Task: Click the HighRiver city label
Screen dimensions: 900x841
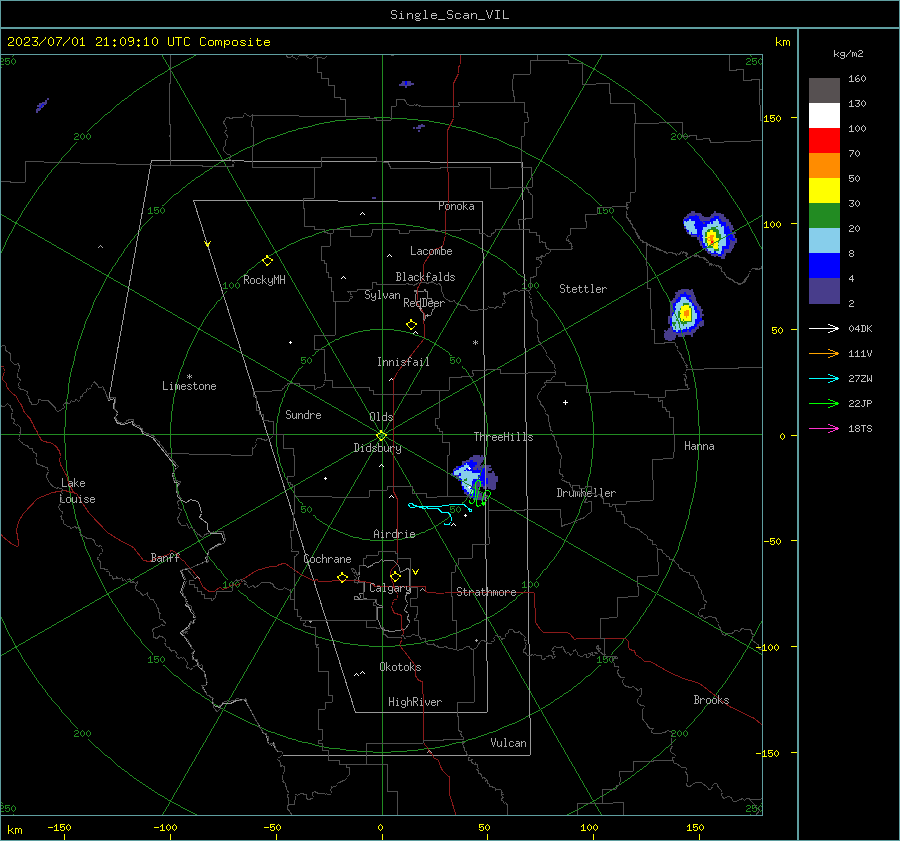Action: [x=415, y=702]
